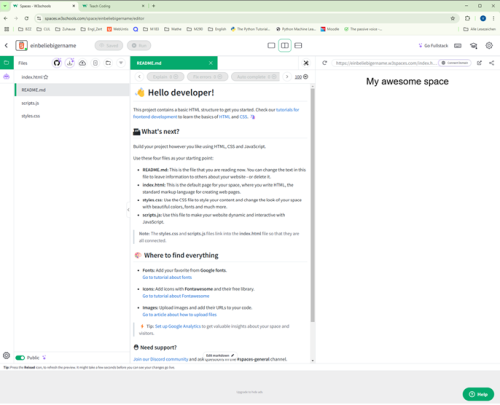
Task: Click the README vertical scrollbar
Action: pyautogui.click(x=312, y=205)
